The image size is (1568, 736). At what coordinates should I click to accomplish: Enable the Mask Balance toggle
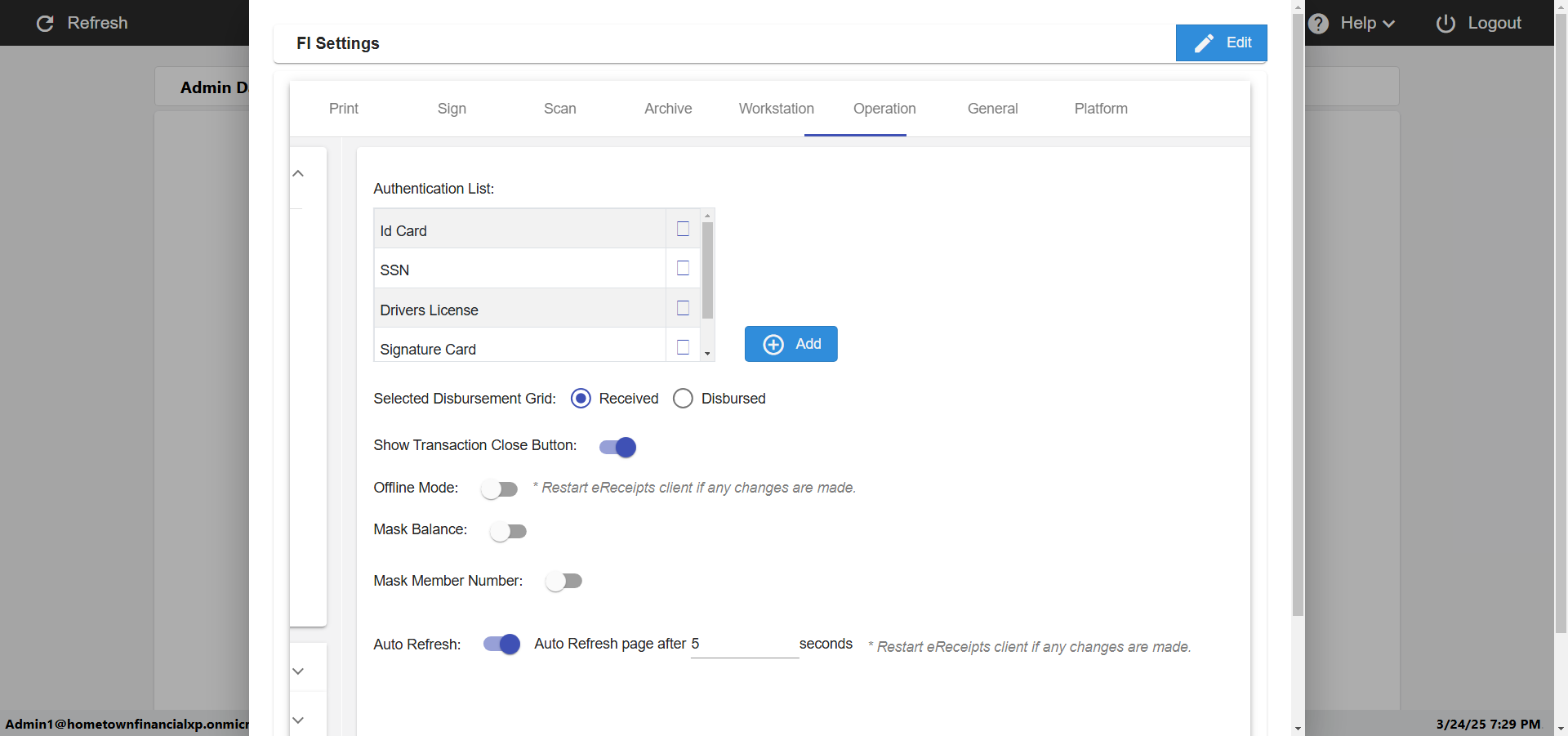pos(508,532)
